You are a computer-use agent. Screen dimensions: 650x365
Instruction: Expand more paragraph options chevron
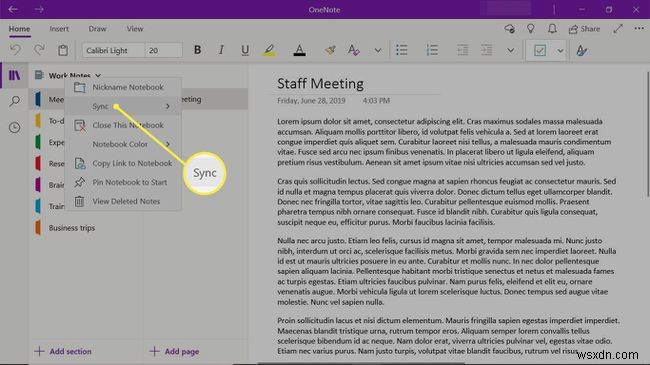511,51
